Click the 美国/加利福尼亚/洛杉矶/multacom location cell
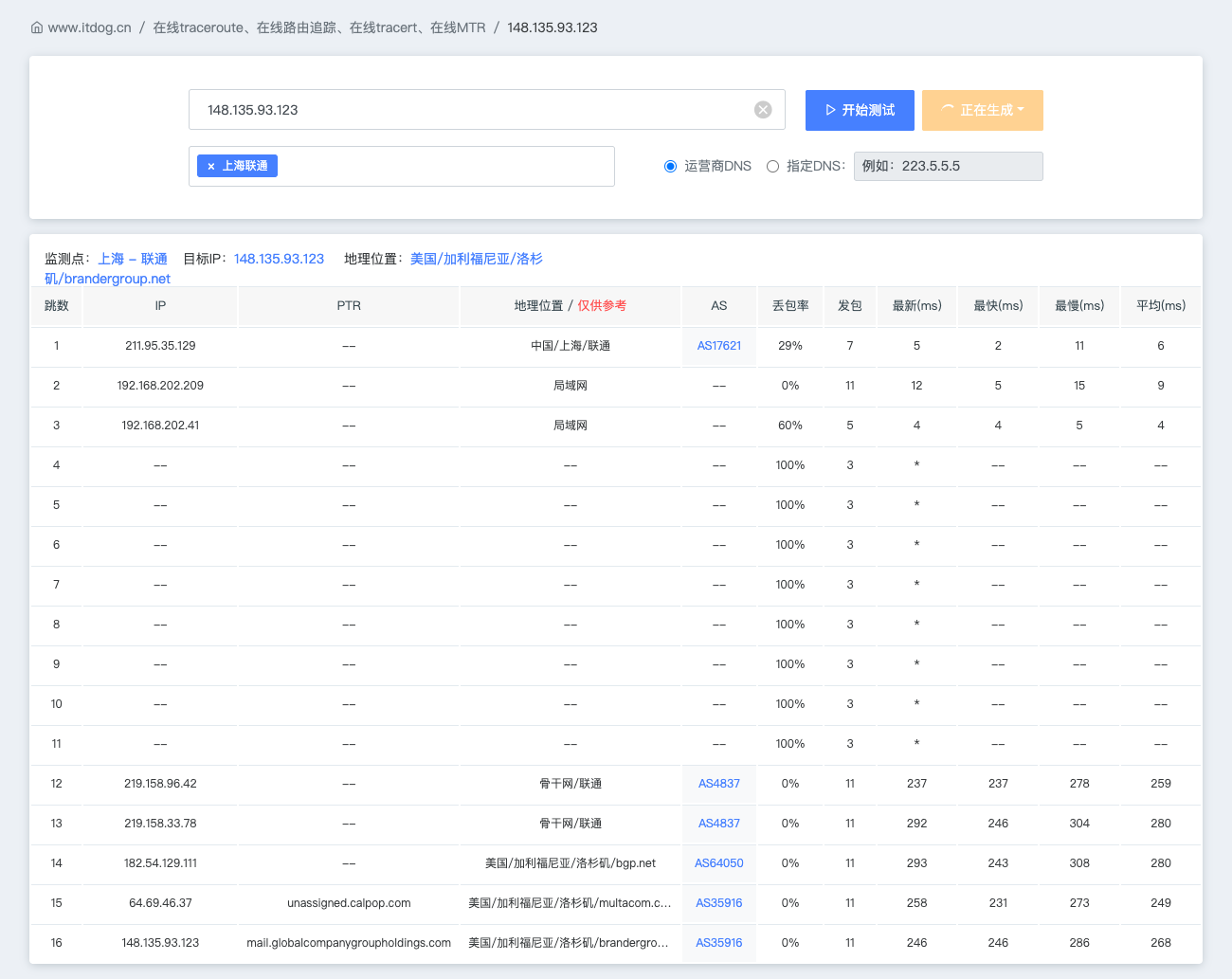Image resolution: width=1232 pixels, height=979 pixels. click(571, 903)
